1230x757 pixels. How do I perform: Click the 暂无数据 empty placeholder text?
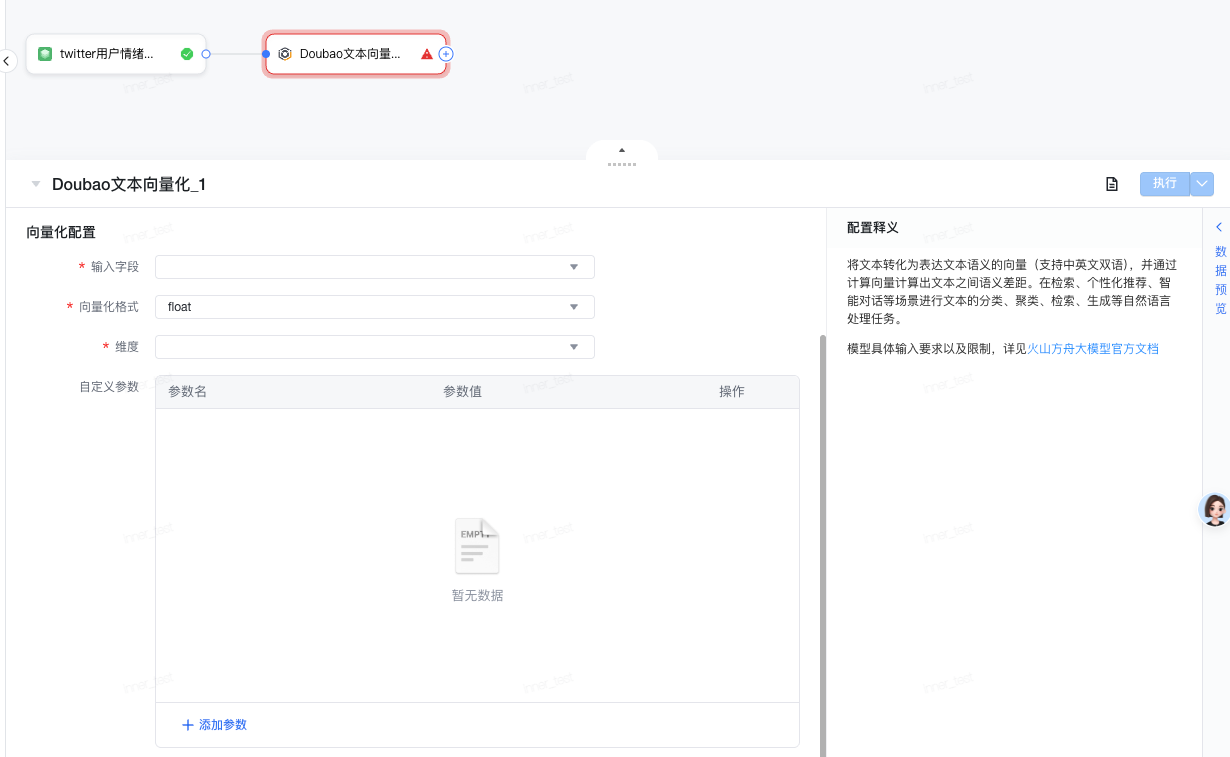(x=477, y=596)
